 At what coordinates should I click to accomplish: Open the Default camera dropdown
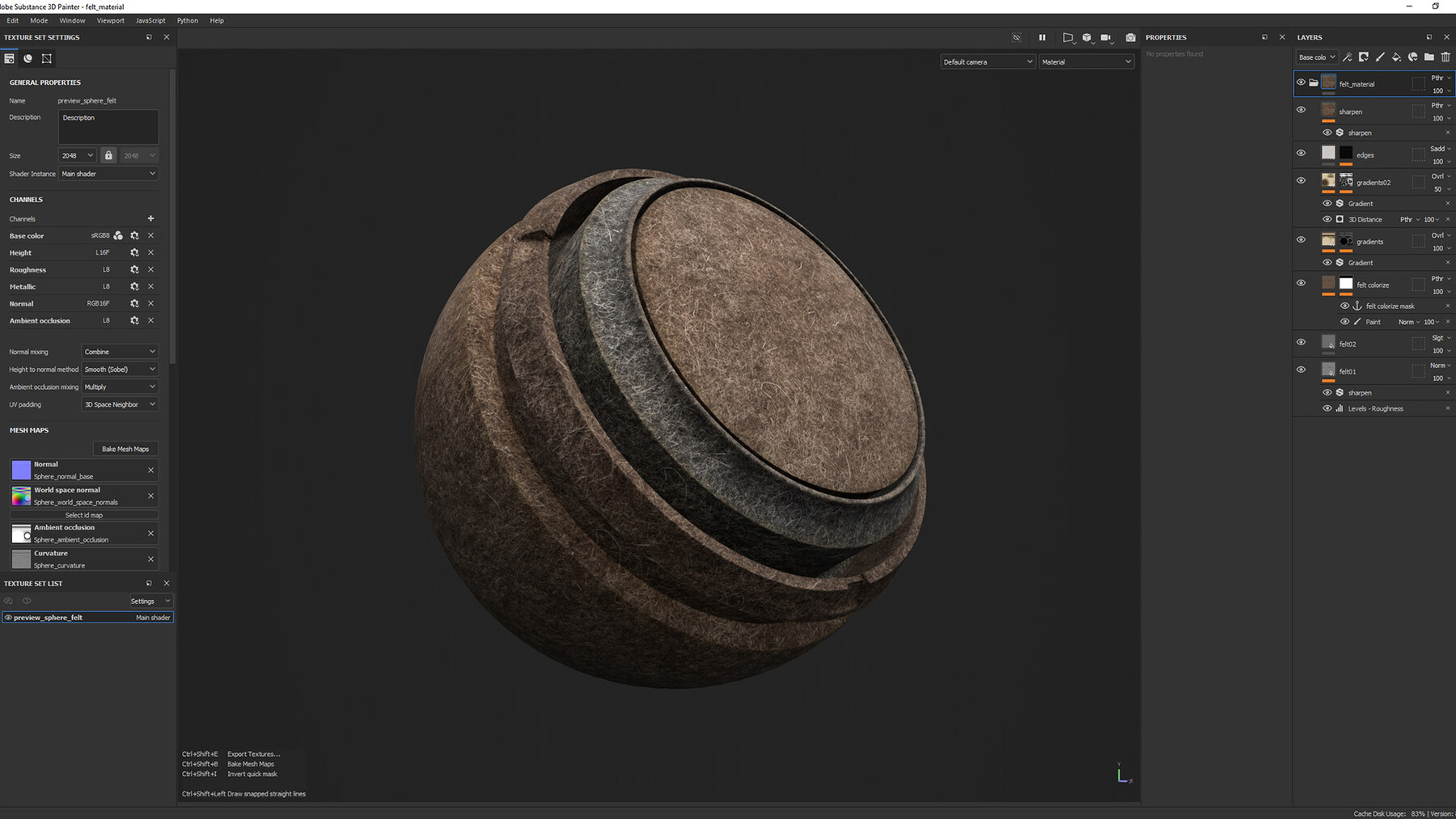pyautogui.click(x=987, y=61)
